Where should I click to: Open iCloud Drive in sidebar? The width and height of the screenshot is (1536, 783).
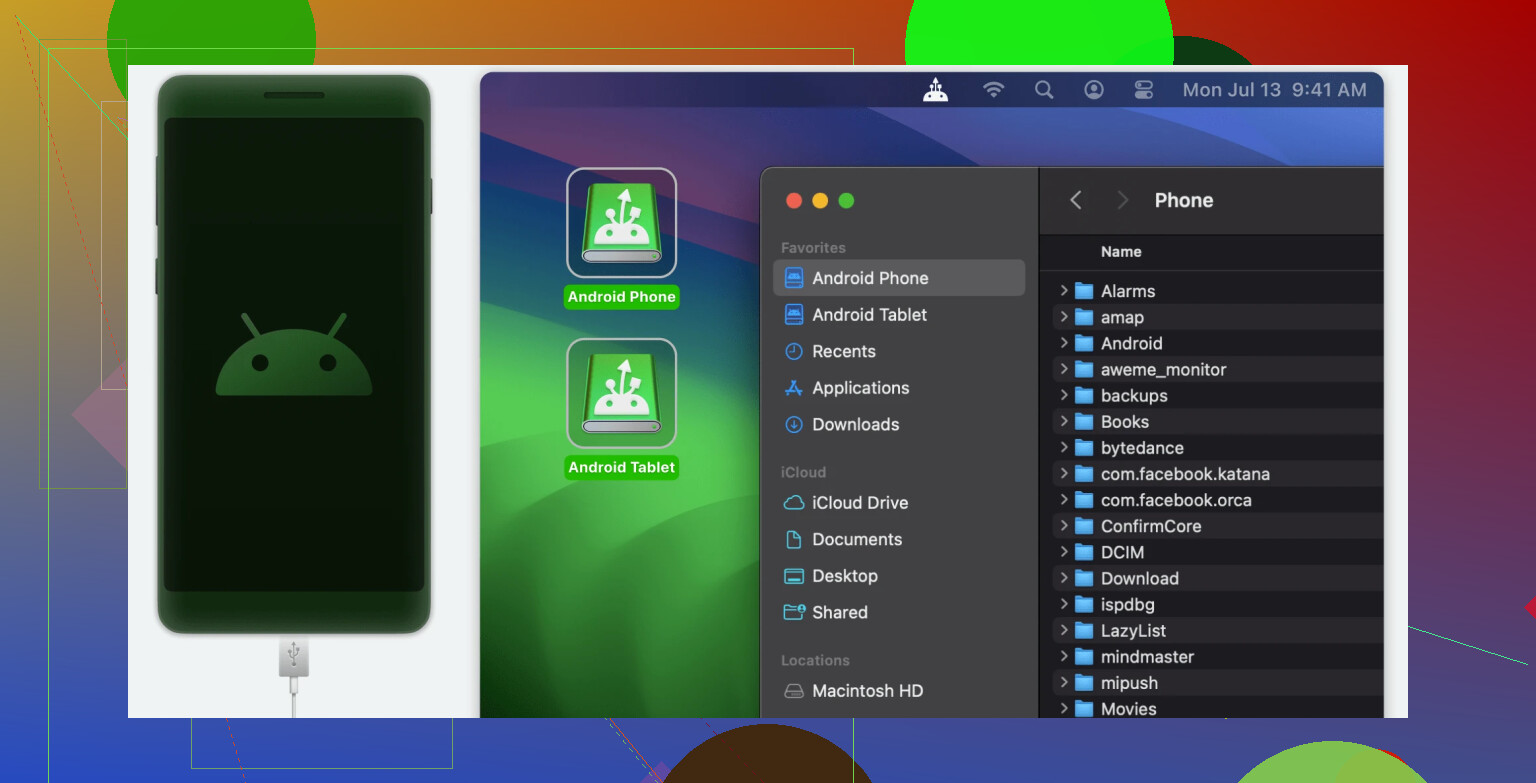[x=899, y=503]
